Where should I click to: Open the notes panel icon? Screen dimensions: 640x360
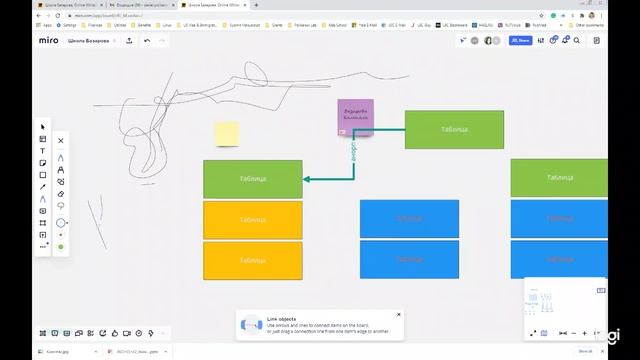pyautogui.click(x=597, y=40)
